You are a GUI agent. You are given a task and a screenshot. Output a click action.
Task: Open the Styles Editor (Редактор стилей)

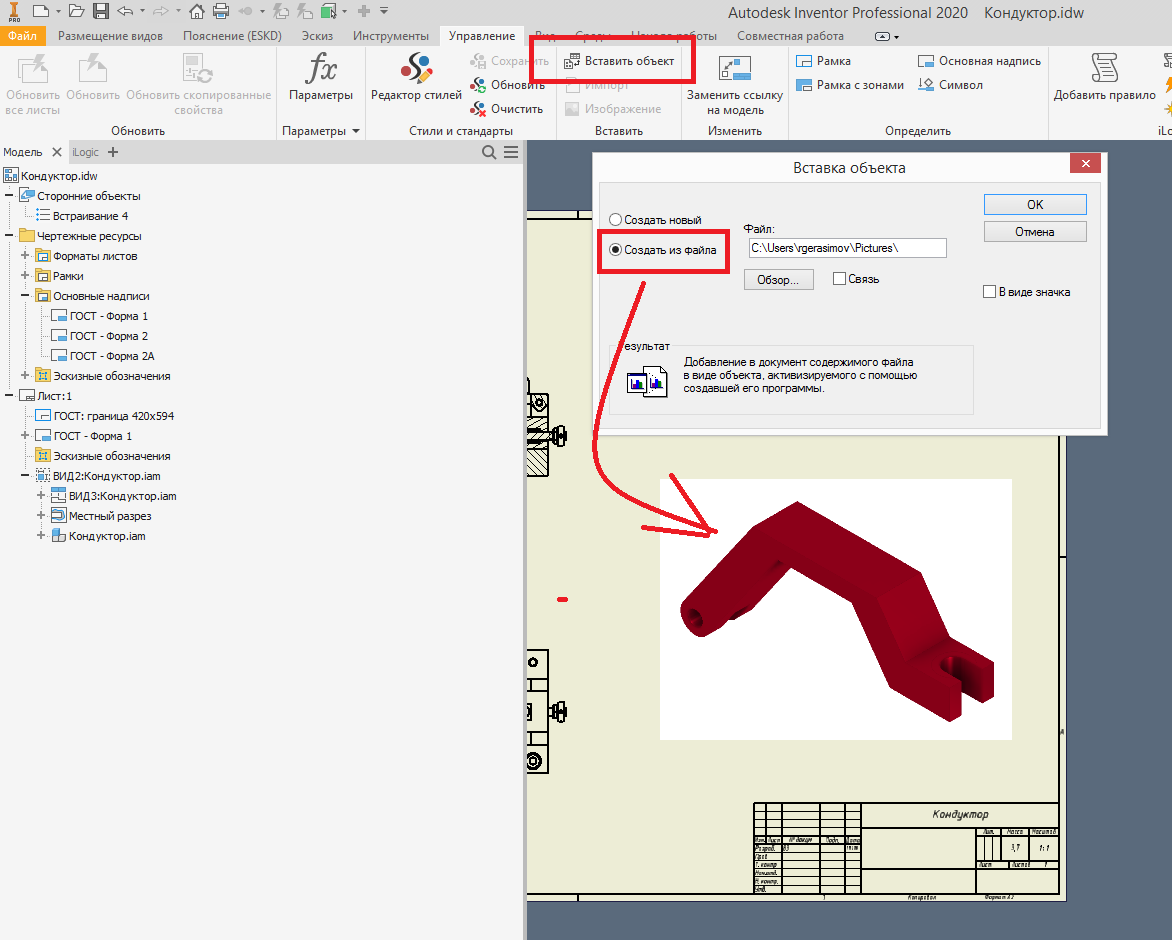416,77
